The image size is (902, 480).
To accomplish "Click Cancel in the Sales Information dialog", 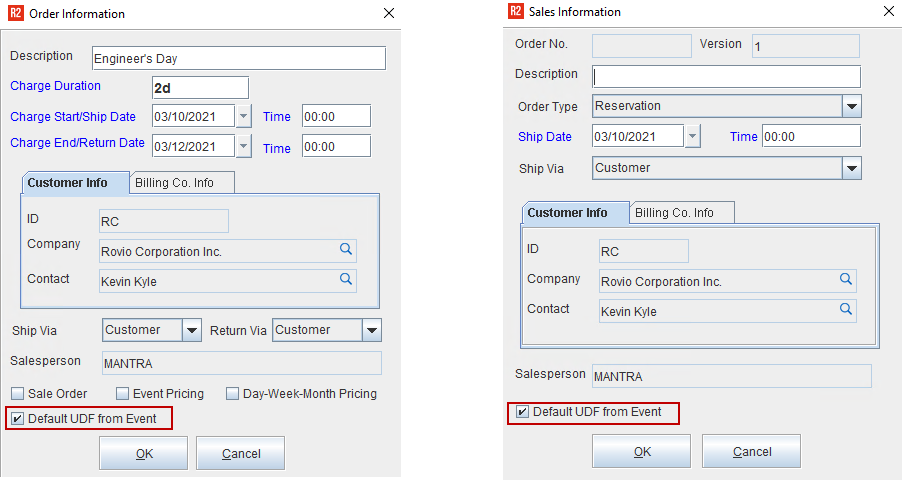I will coord(751,451).
